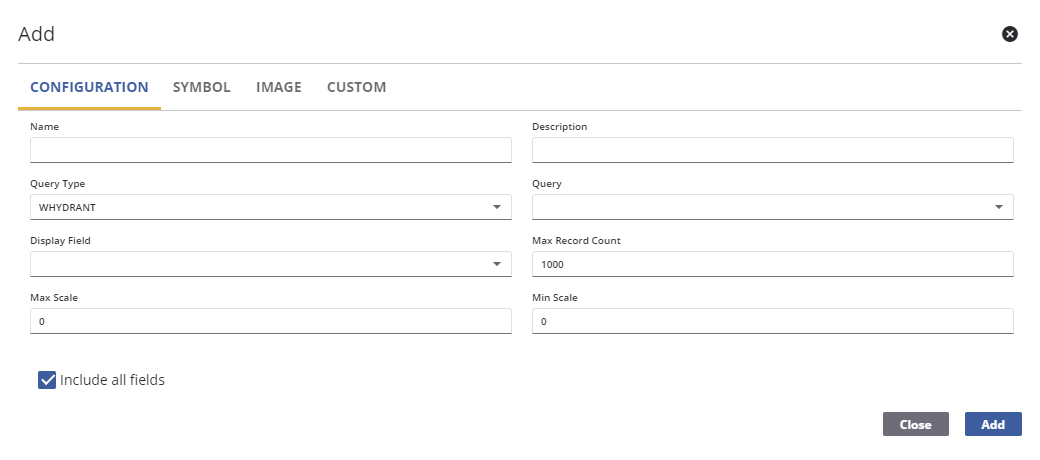Expand the Query Type dropdown arrow
Screen dimensions: 1040x460
point(497,207)
